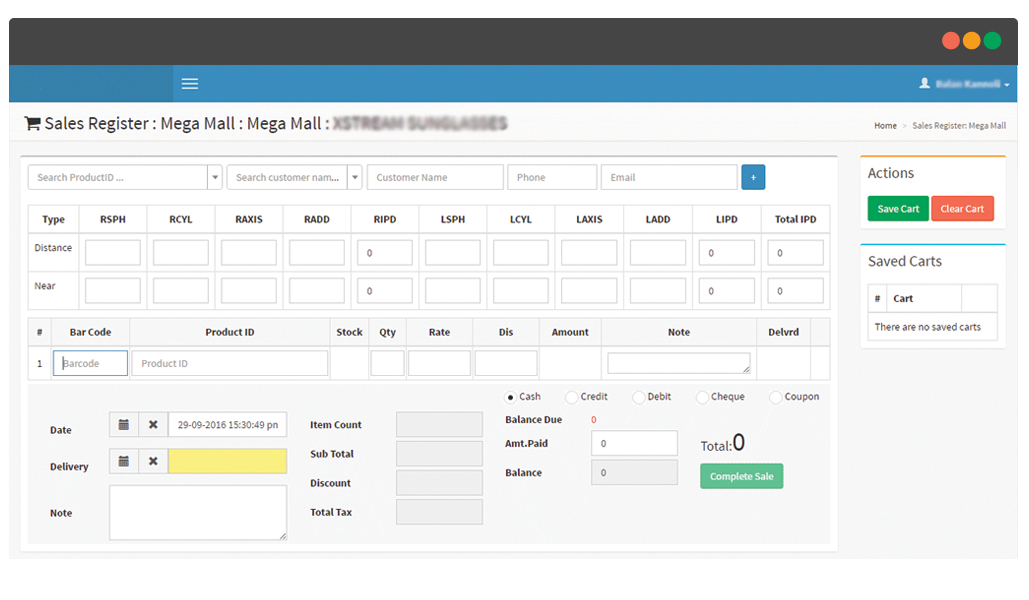Click the user profile icon in header
Screen dimensions: 1029x600
[x=925, y=84]
